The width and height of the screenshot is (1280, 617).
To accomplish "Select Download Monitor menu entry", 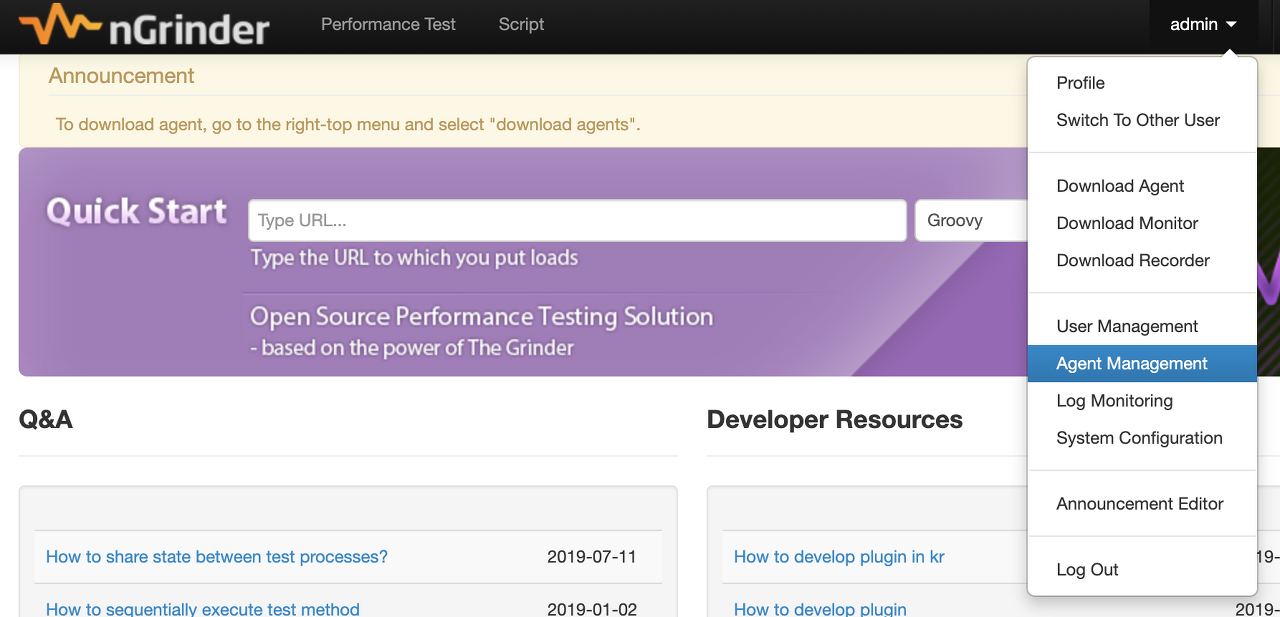I will [1127, 223].
